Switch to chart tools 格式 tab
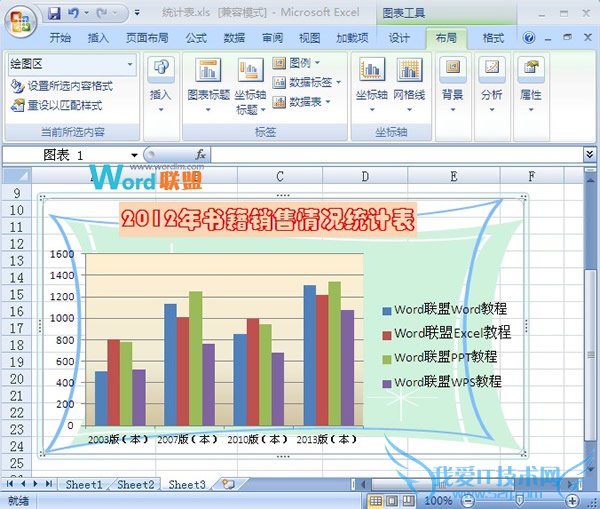 point(493,38)
